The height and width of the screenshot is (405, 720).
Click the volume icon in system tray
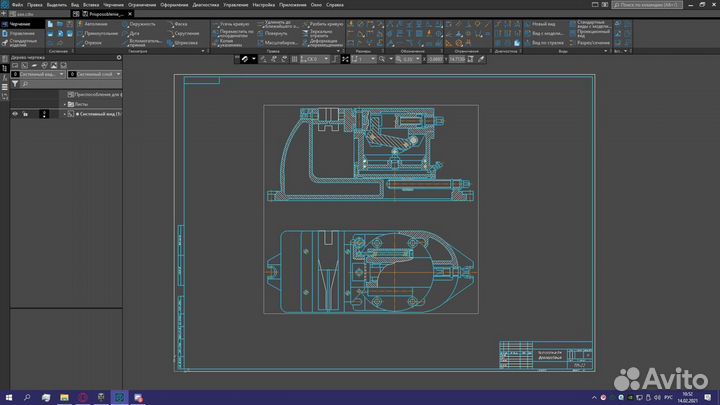[x=657, y=398]
